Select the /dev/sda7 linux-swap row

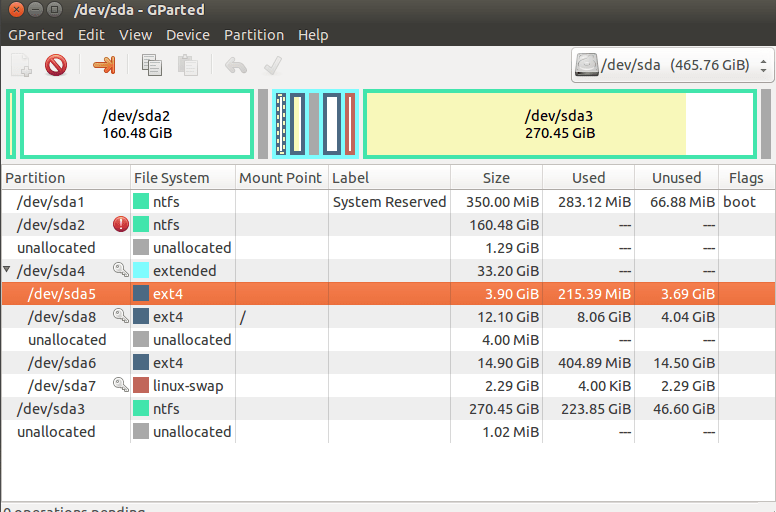coord(388,385)
